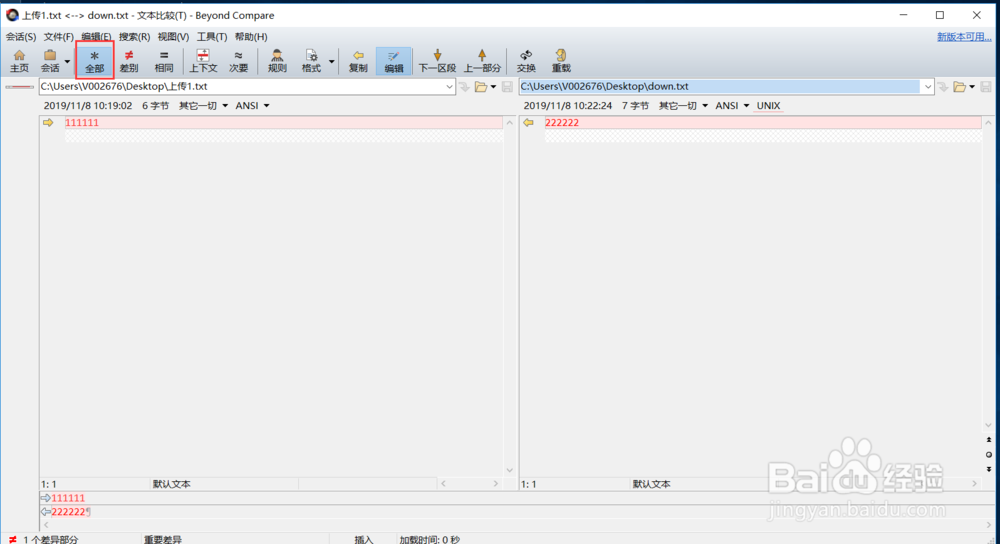
Task: Select the line 111111 in left pane
Action: (283, 122)
